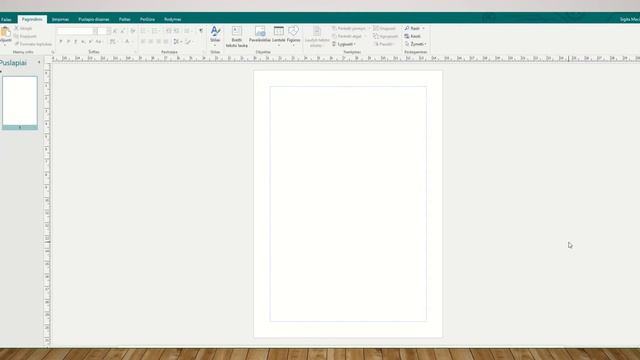Collapse the Puslapiai navigation pane

coord(39,62)
